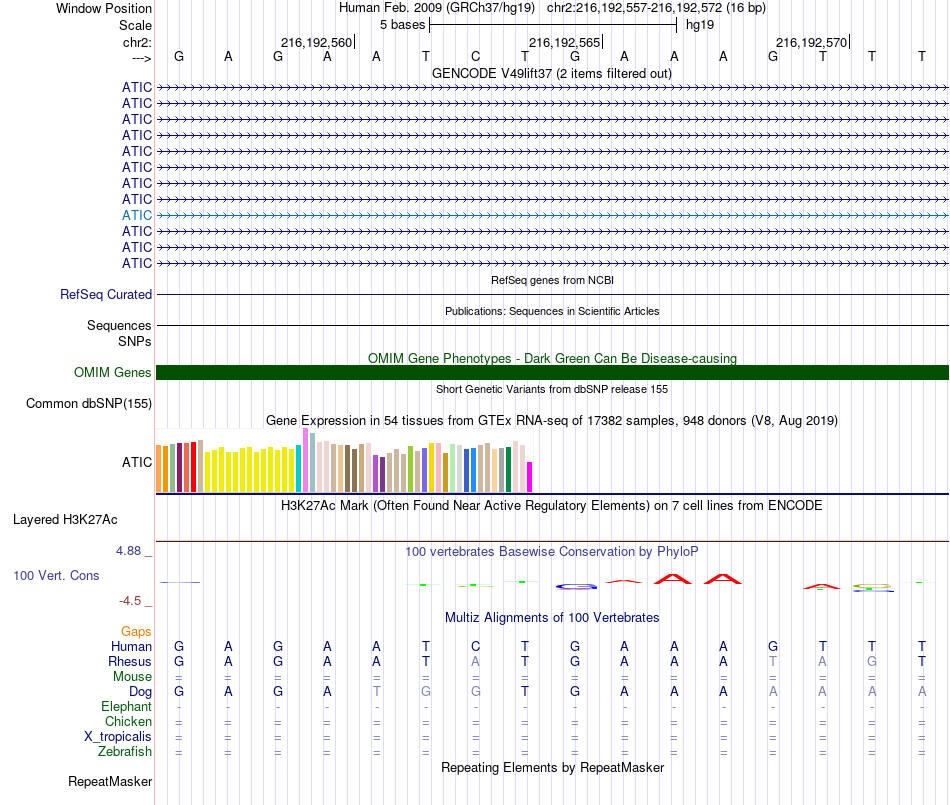Click the SNPs track label
This screenshot has width=950, height=805.
tap(135, 342)
